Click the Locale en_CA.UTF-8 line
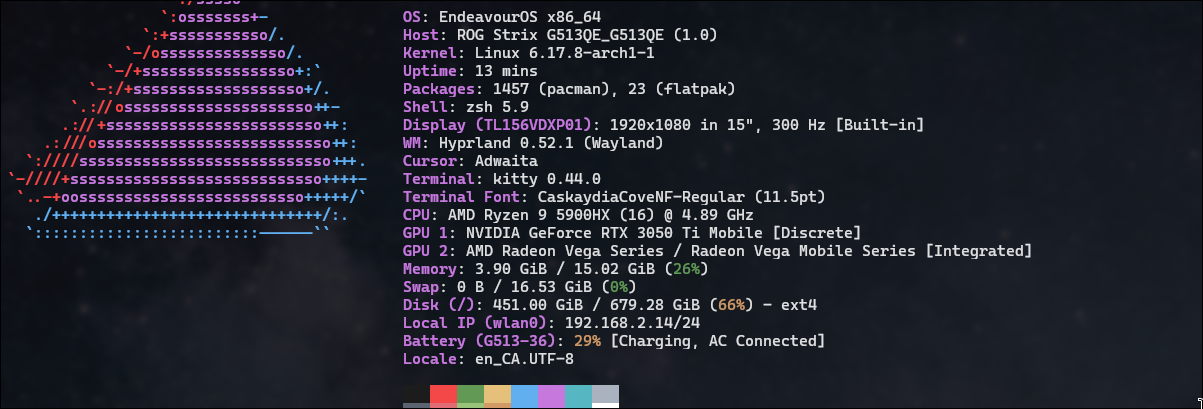1203x409 pixels. (x=488, y=359)
